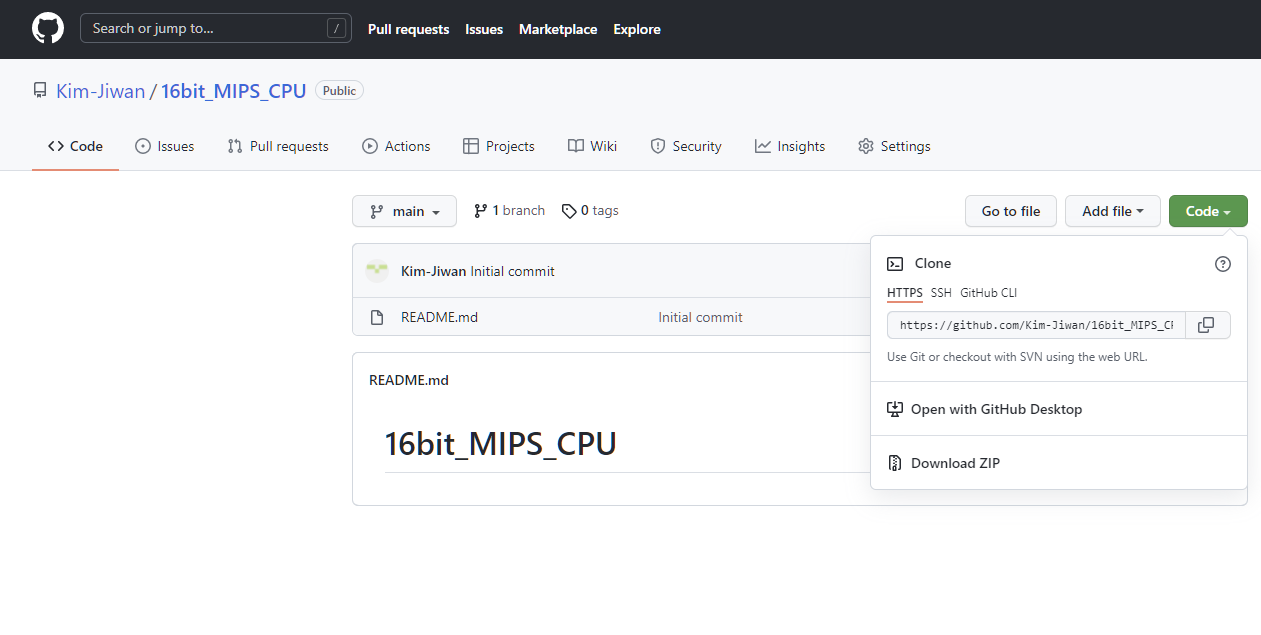Switch to the Settings tab
This screenshot has height=635, width=1261.
coord(894,146)
